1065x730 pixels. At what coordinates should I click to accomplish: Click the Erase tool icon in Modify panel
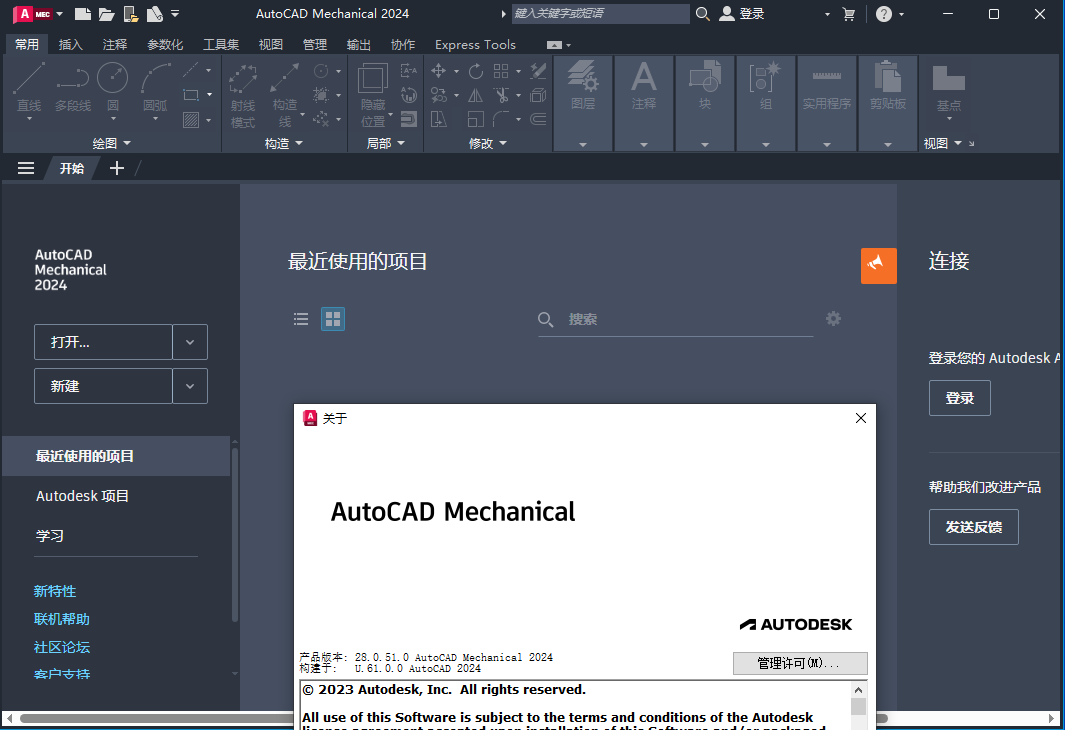(538, 71)
